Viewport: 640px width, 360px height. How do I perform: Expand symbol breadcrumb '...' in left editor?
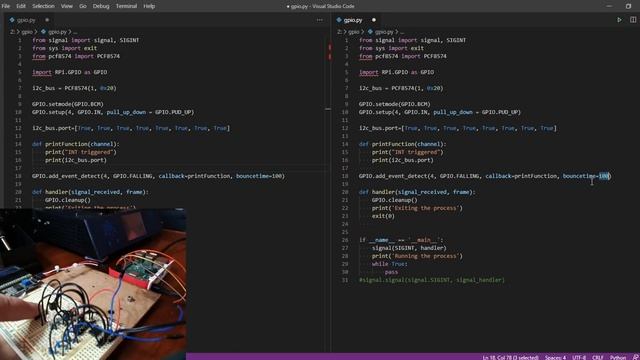(x=75, y=32)
